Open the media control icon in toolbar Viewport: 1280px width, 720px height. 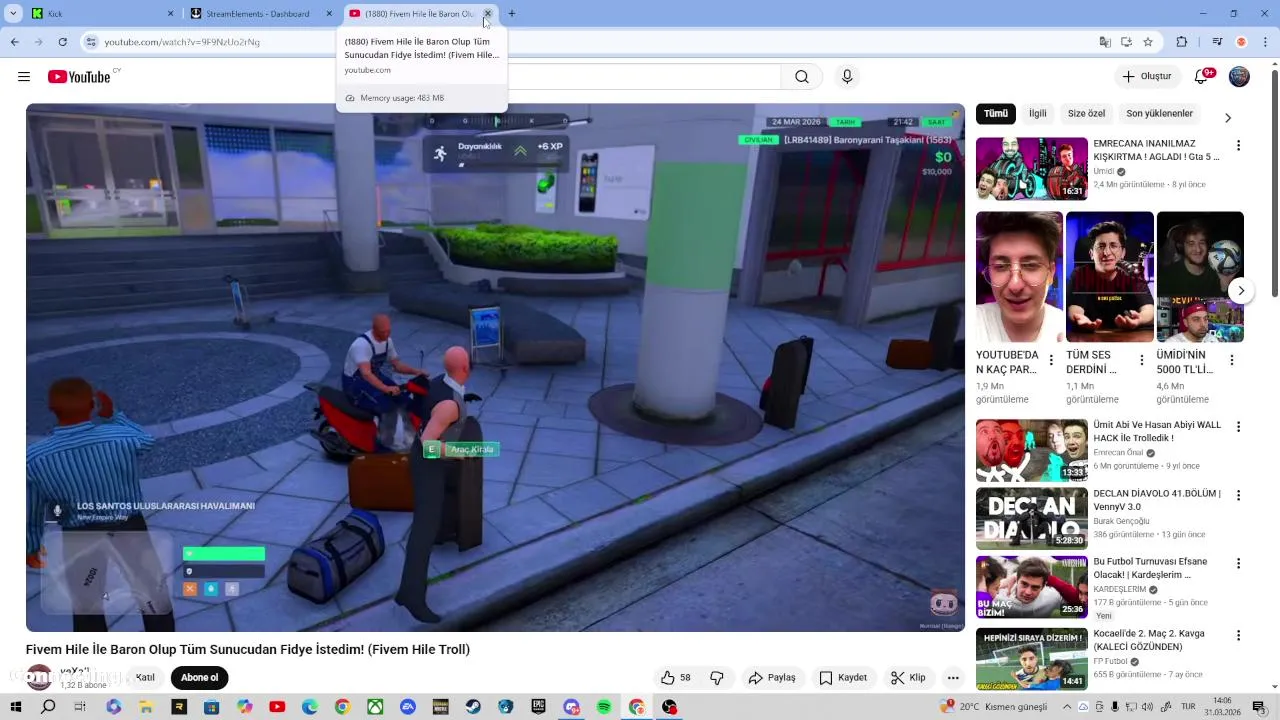click(1216, 42)
